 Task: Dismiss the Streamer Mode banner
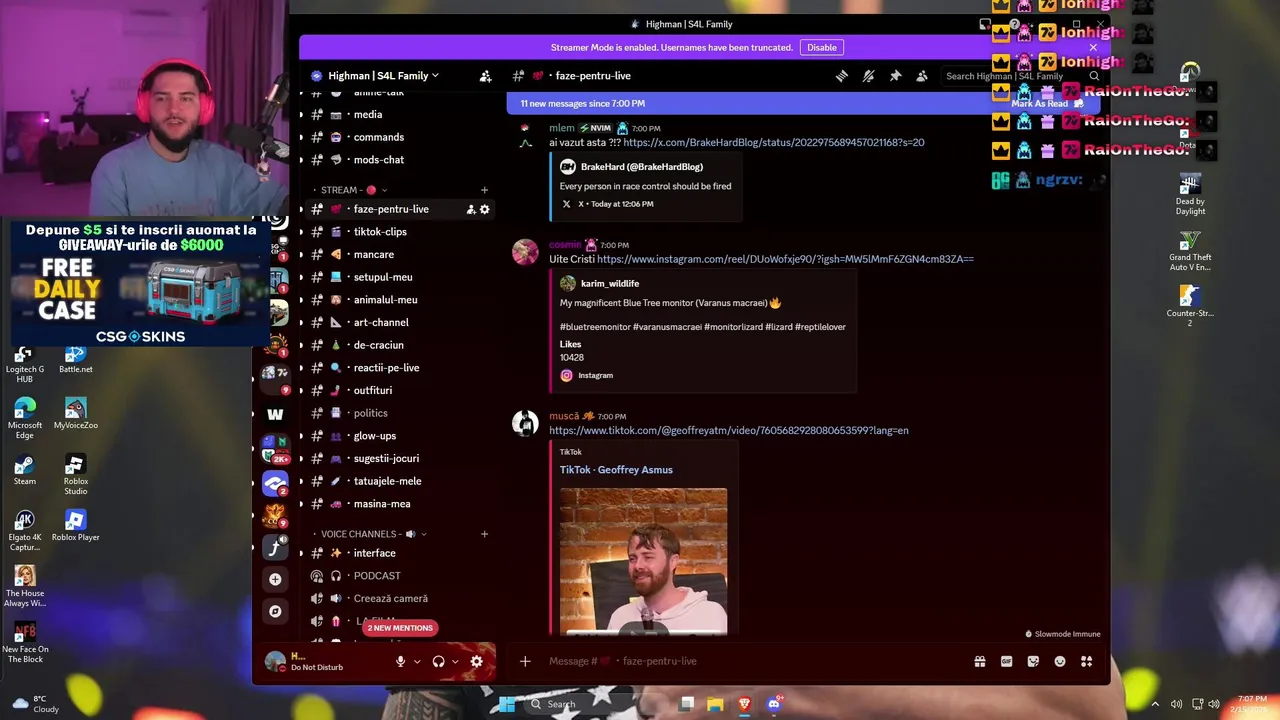point(1093,47)
